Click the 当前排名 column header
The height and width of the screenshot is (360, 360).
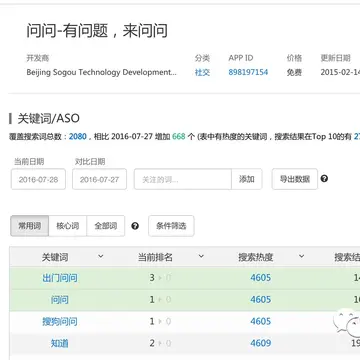coord(155,257)
